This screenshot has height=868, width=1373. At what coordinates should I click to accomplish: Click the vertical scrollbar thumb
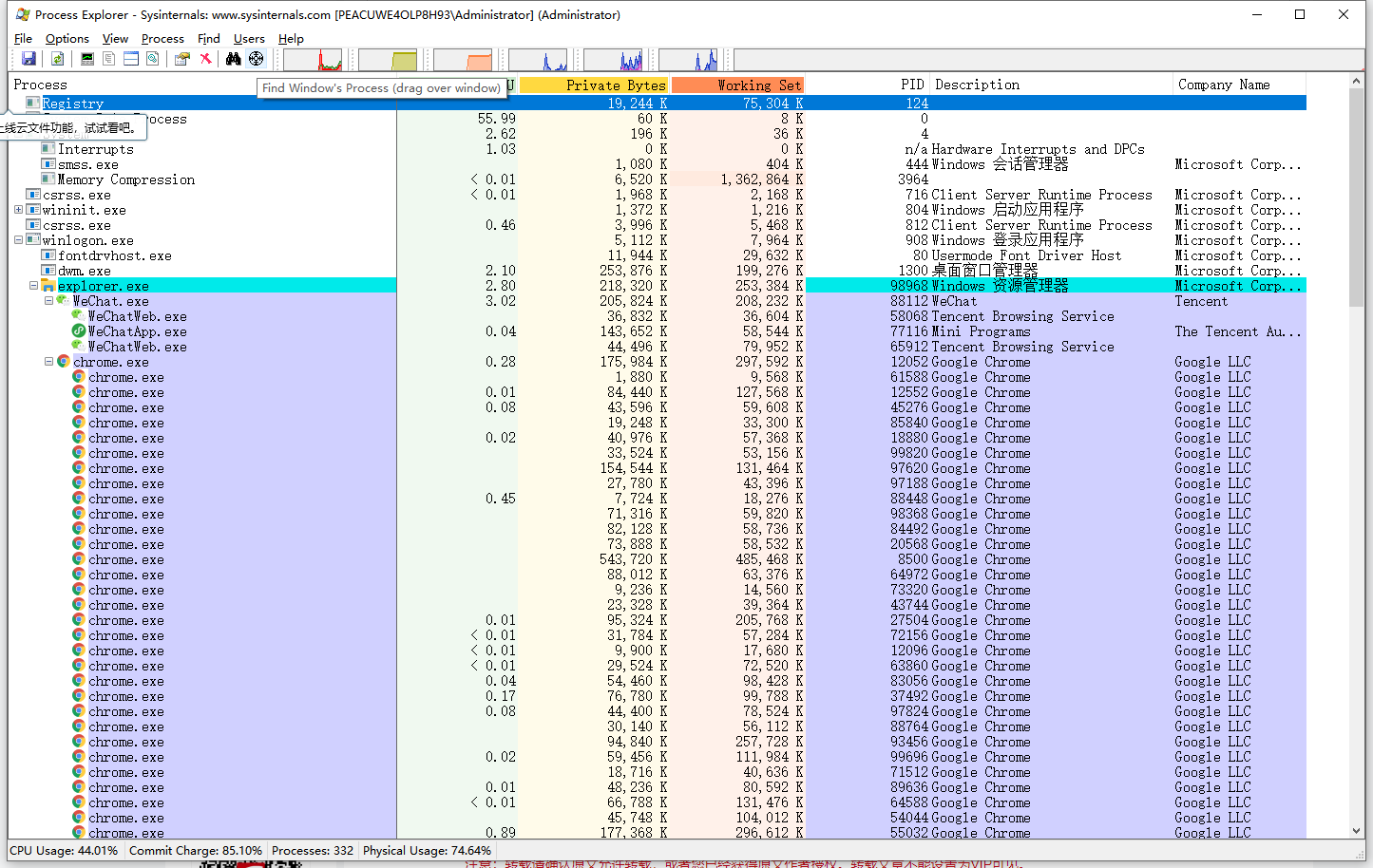tap(1356, 198)
